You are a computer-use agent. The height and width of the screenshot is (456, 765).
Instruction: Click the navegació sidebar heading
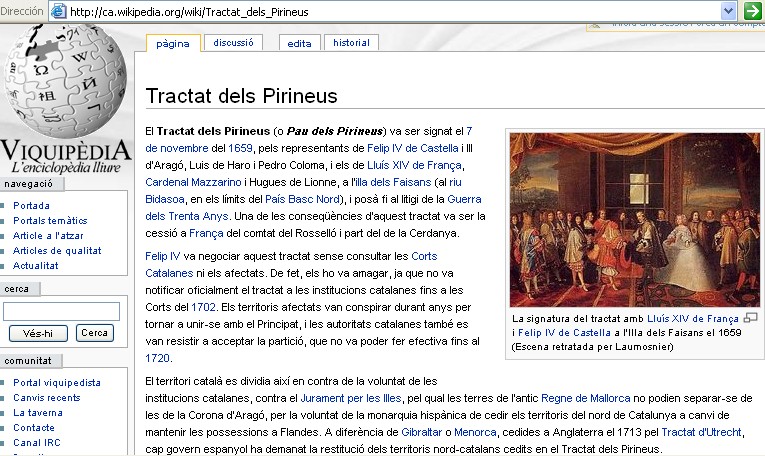(28, 184)
